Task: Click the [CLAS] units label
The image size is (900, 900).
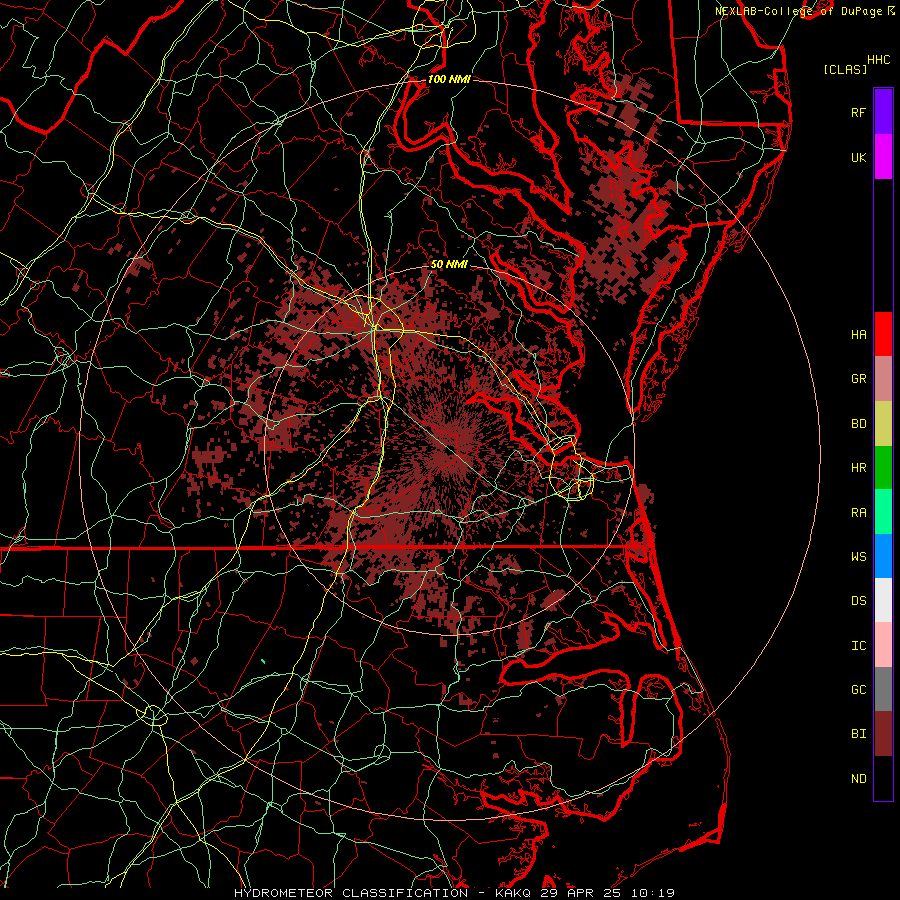Action: coord(845,70)
